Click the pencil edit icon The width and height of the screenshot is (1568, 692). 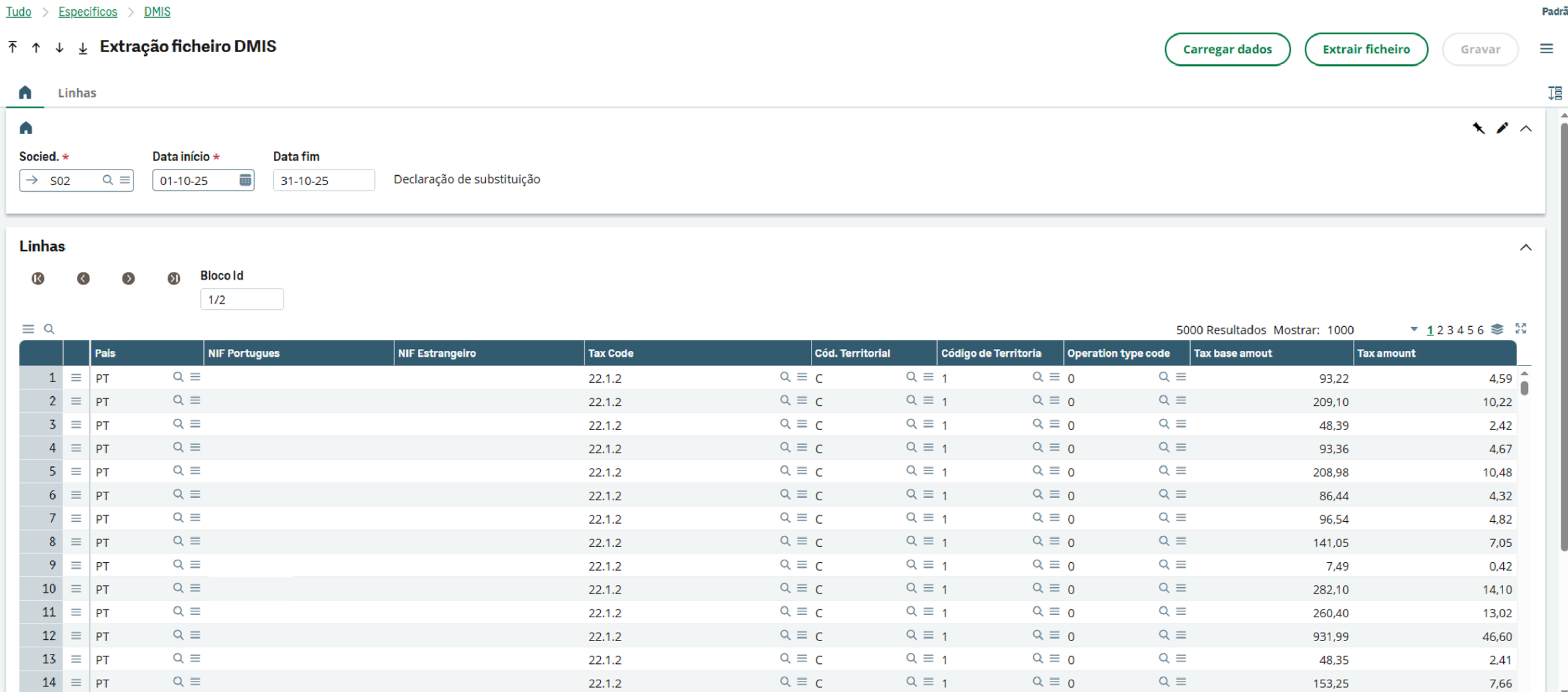pos(1502,128)
